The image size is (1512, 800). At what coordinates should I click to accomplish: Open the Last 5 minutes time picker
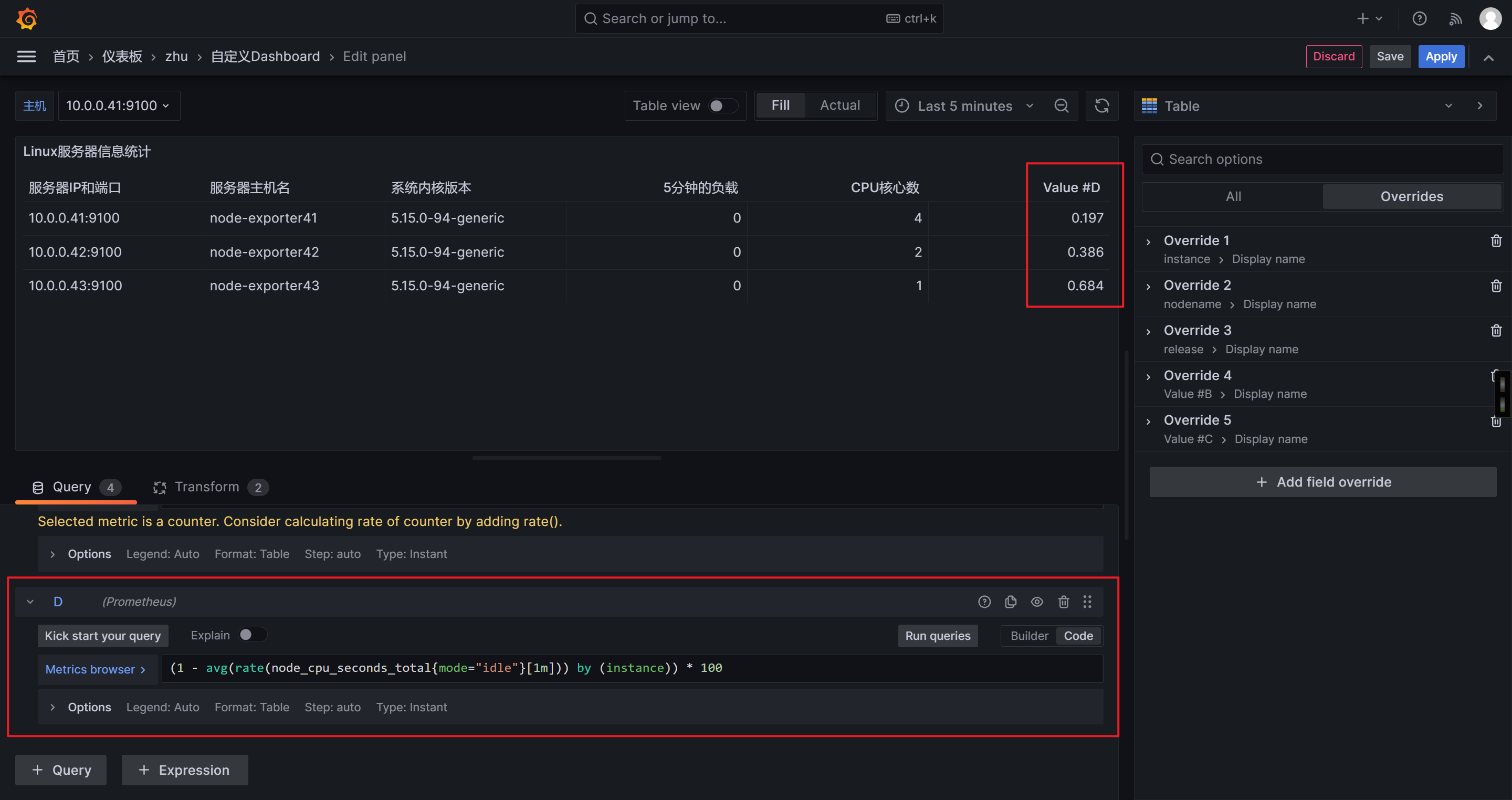[x=964, y=106]
